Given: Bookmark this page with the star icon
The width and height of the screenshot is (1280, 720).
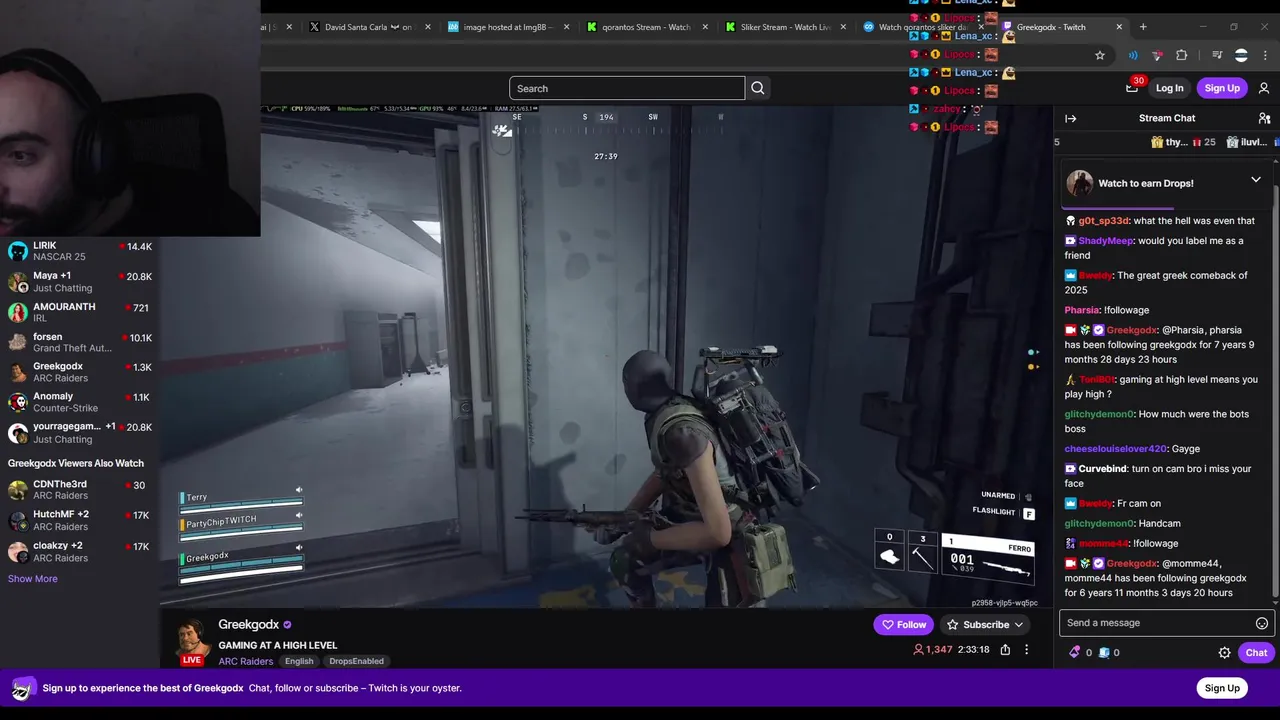Looking at the screenshot, I should point(1100,55).
